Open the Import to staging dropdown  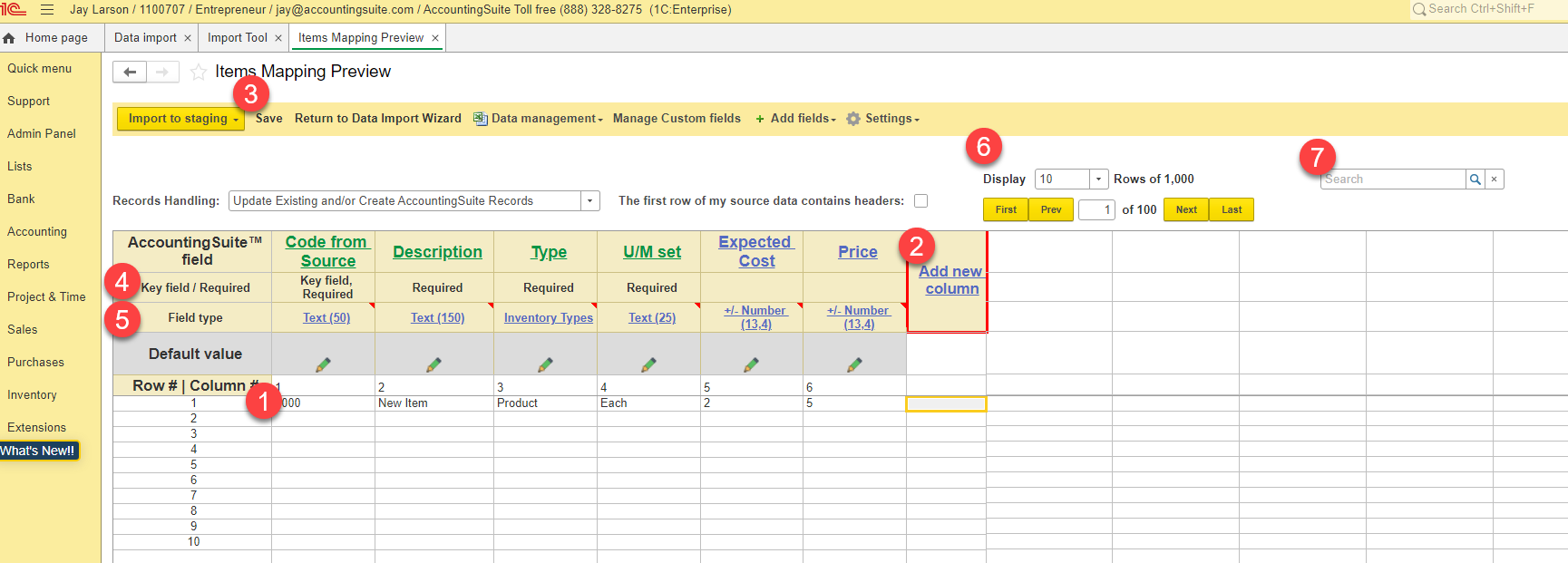coord(180,119)
